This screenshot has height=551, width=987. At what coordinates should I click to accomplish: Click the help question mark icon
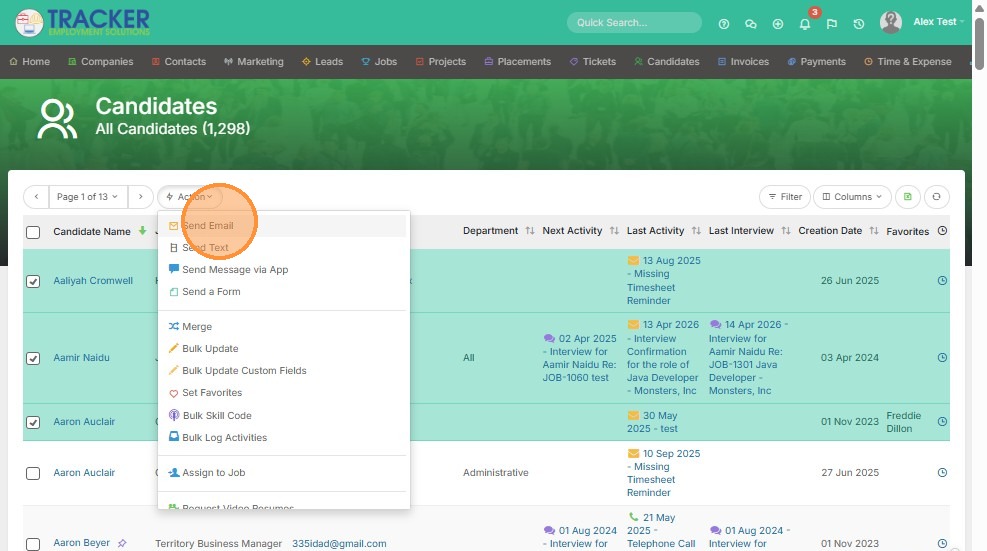[724, 24]
